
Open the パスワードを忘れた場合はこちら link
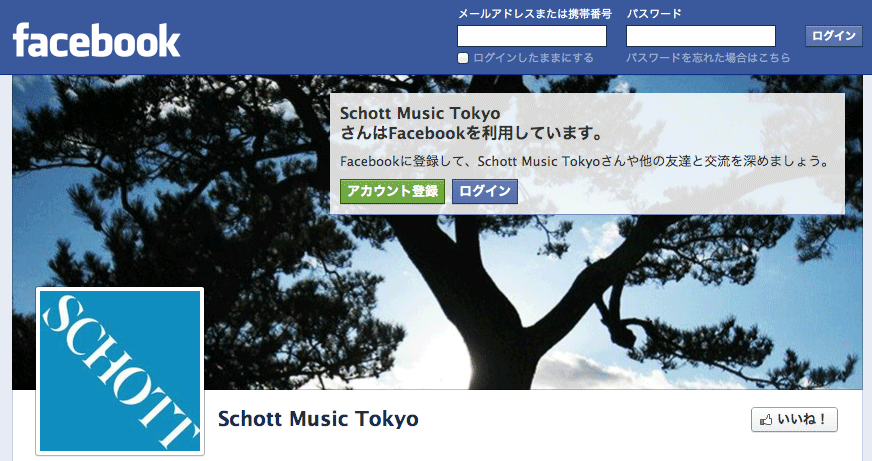point(708,58)
